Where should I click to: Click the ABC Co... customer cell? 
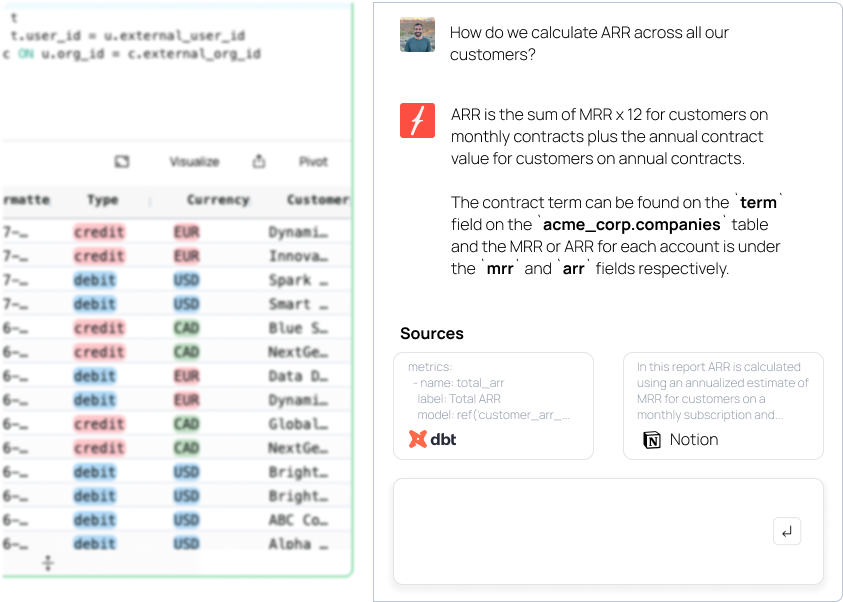[298, 520]
